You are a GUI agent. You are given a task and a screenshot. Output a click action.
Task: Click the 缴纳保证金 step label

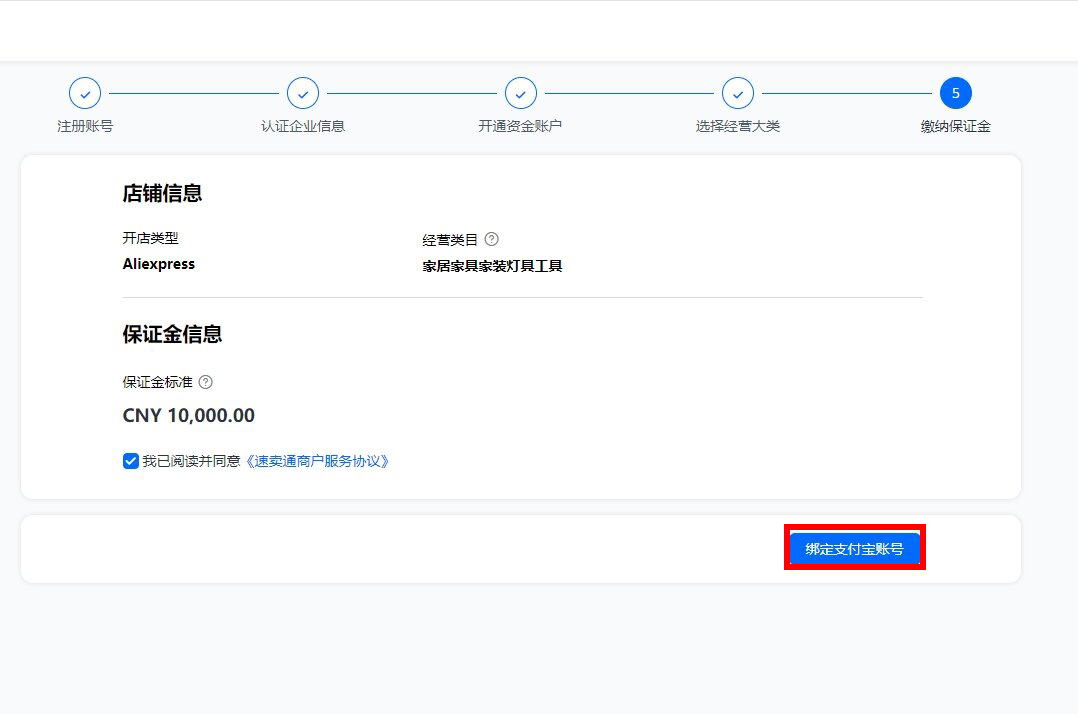(955, 126)
